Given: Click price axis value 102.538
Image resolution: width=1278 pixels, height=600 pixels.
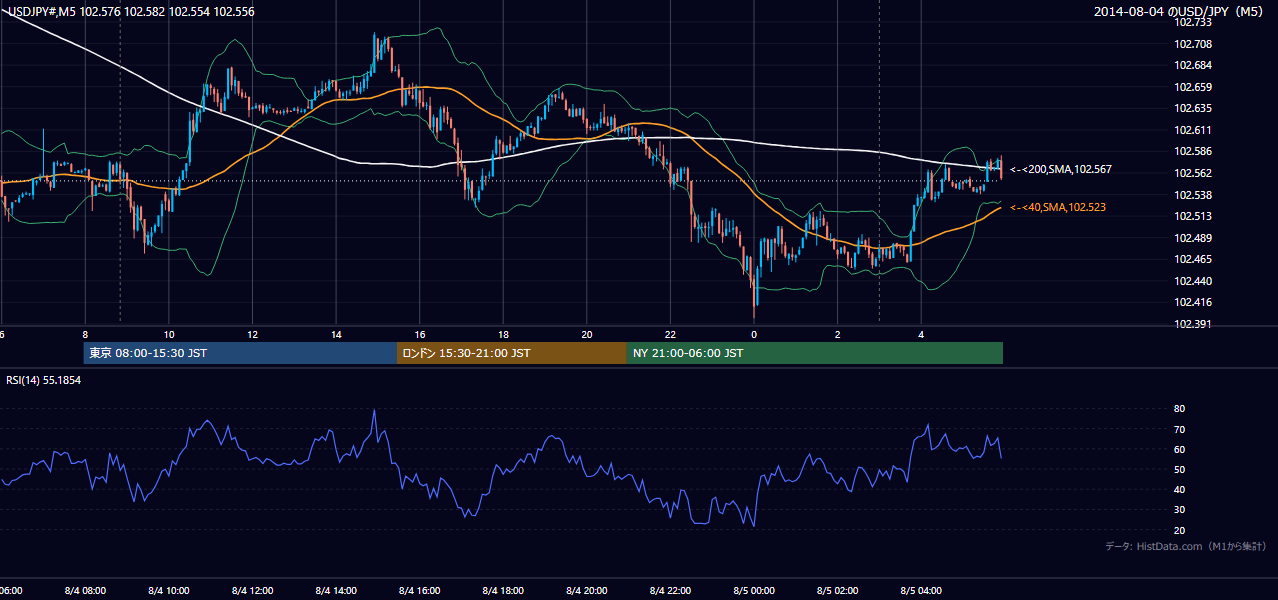Looking at the screenshot, I should [x=1194, y=195].
